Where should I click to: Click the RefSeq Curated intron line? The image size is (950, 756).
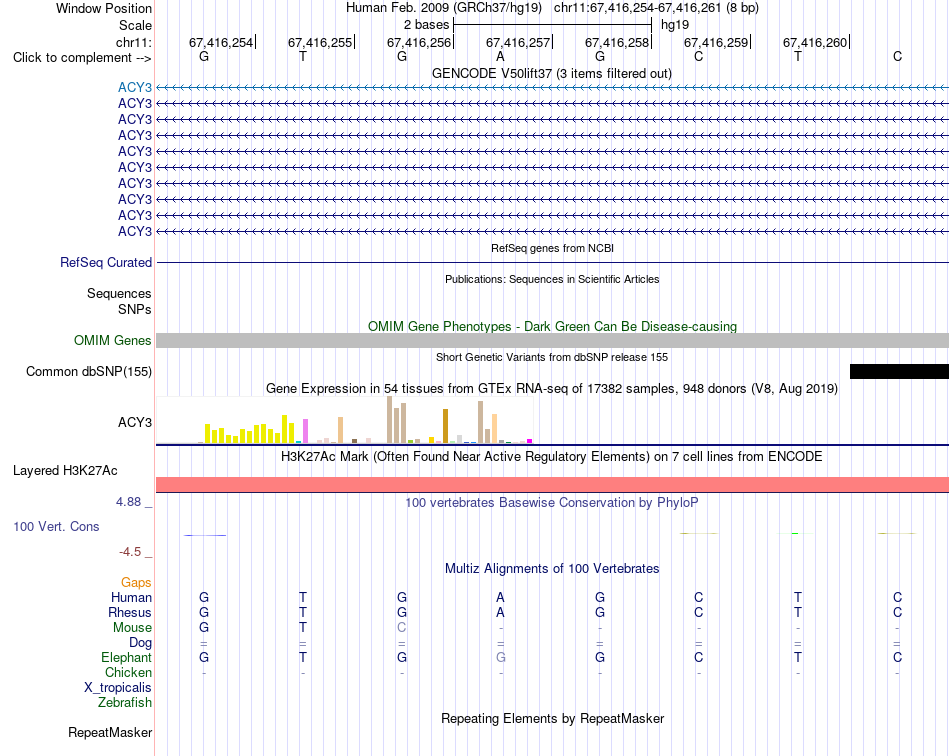(x=552, y=262)
